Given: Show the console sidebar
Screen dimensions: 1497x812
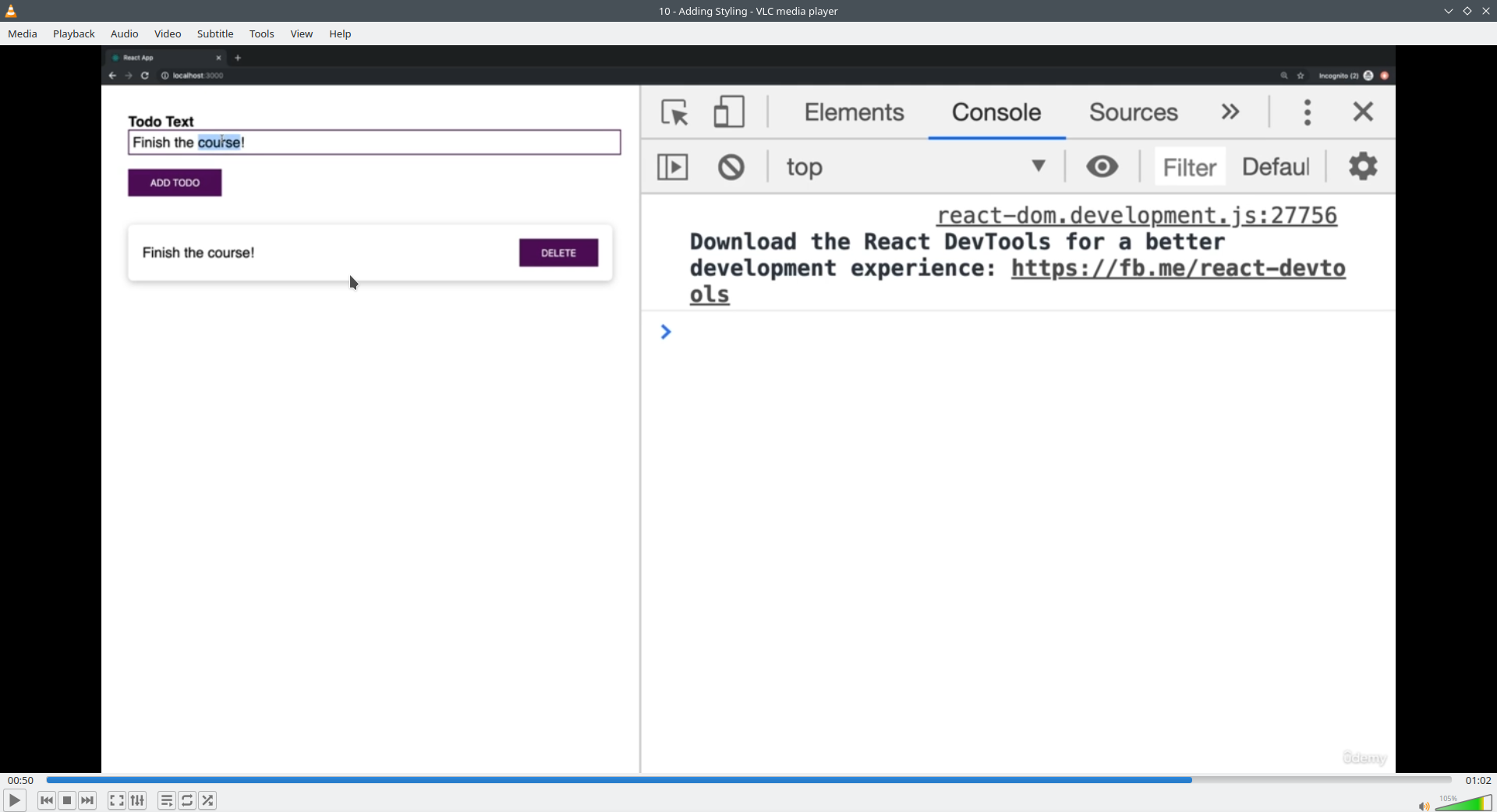Looking at the screenshot, I should pos(672,167).
